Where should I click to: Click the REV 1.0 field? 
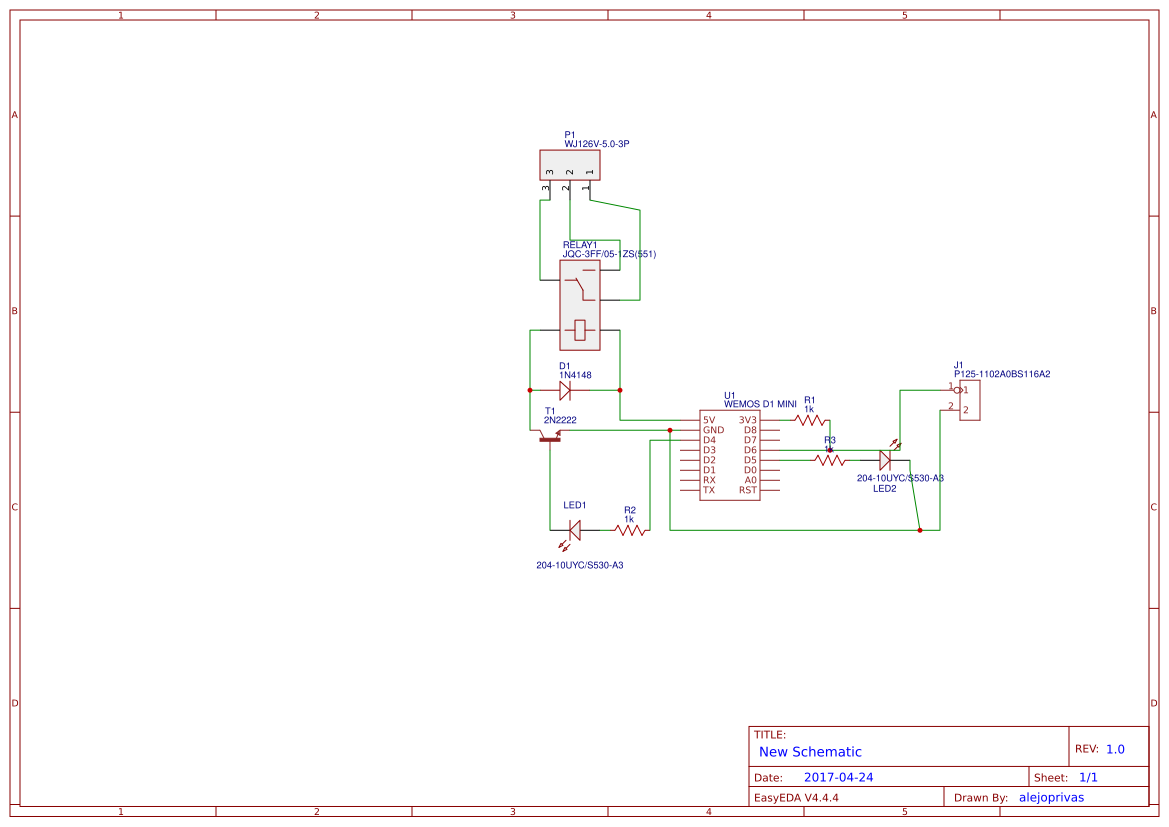1115,749
